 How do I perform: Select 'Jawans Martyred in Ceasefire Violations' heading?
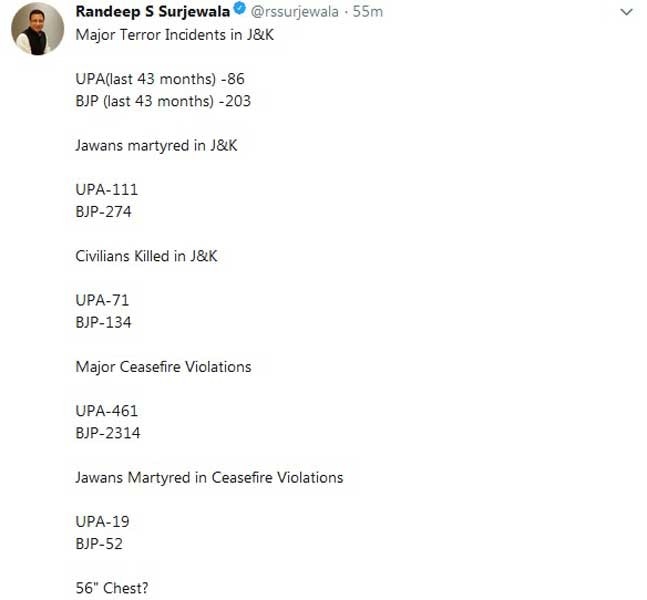pos(209,477)
